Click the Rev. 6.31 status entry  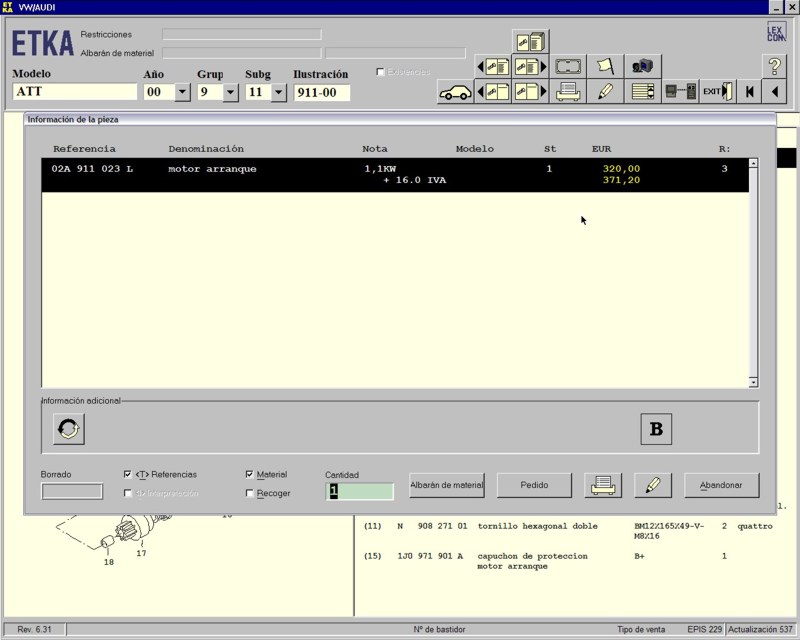point(35,629)
